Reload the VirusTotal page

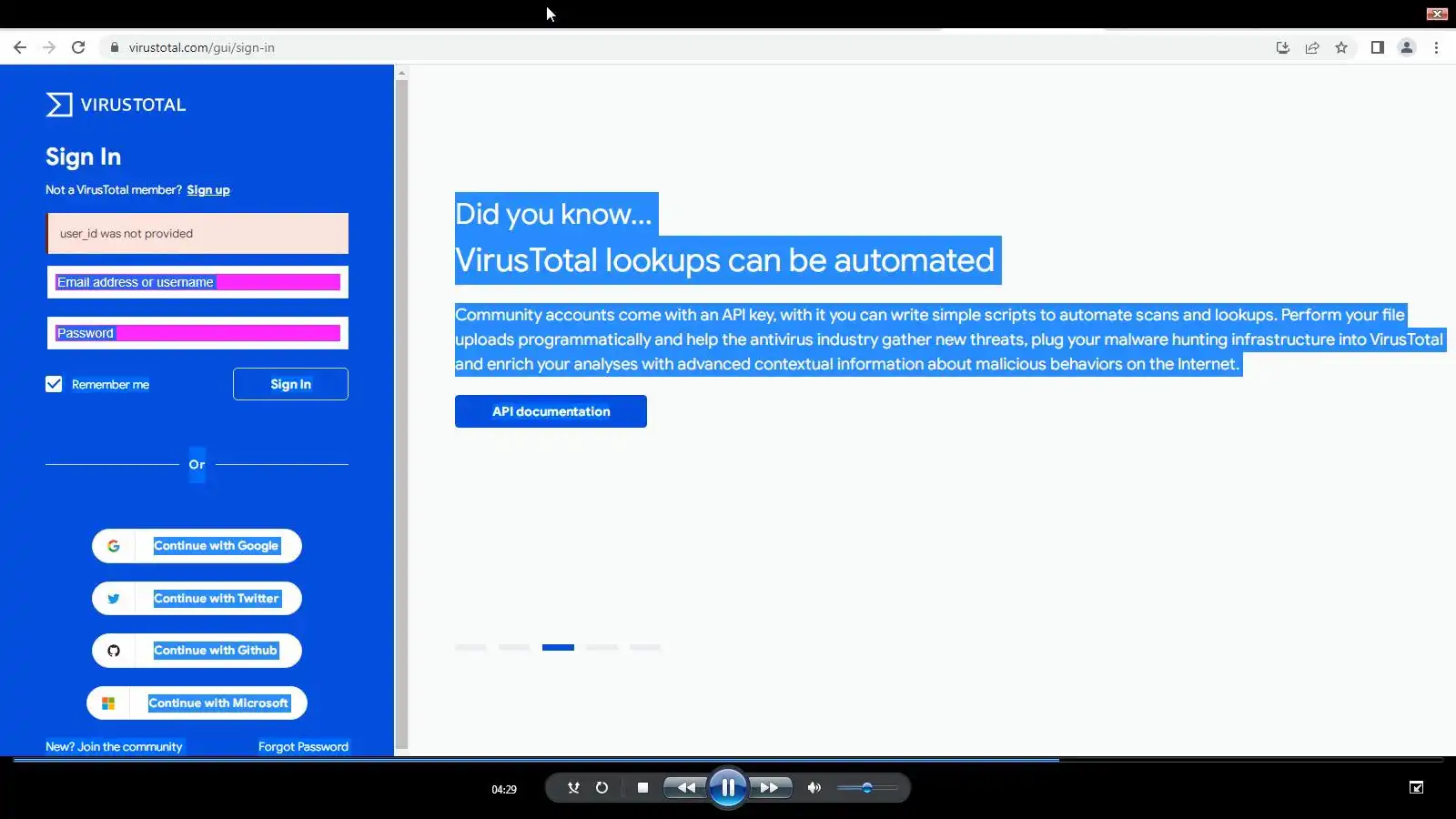point(78,47)
